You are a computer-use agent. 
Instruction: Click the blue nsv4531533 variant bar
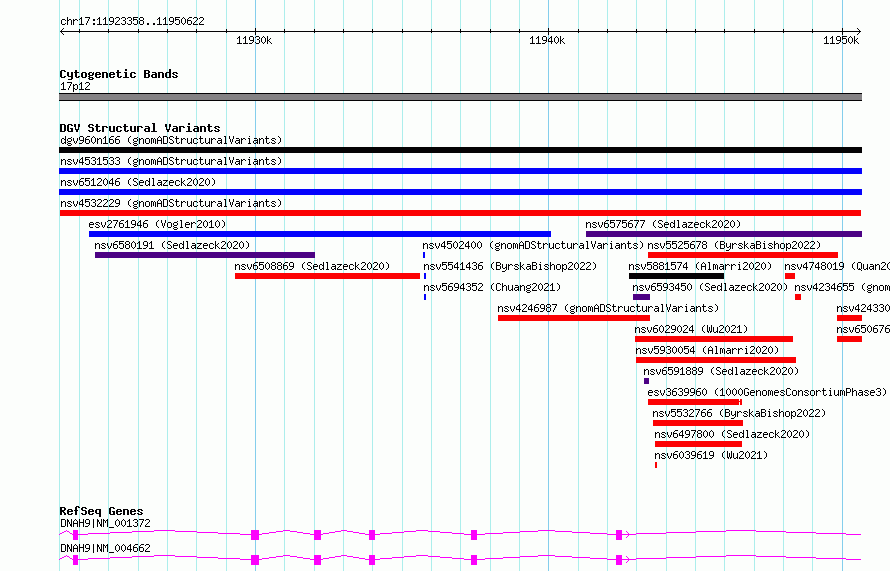click(x=460, y=171)
